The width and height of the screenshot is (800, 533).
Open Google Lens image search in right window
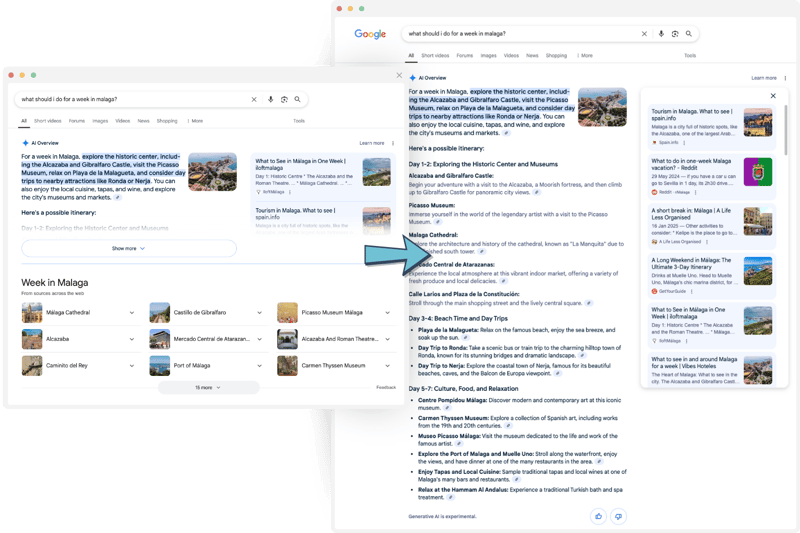[675, 34]
